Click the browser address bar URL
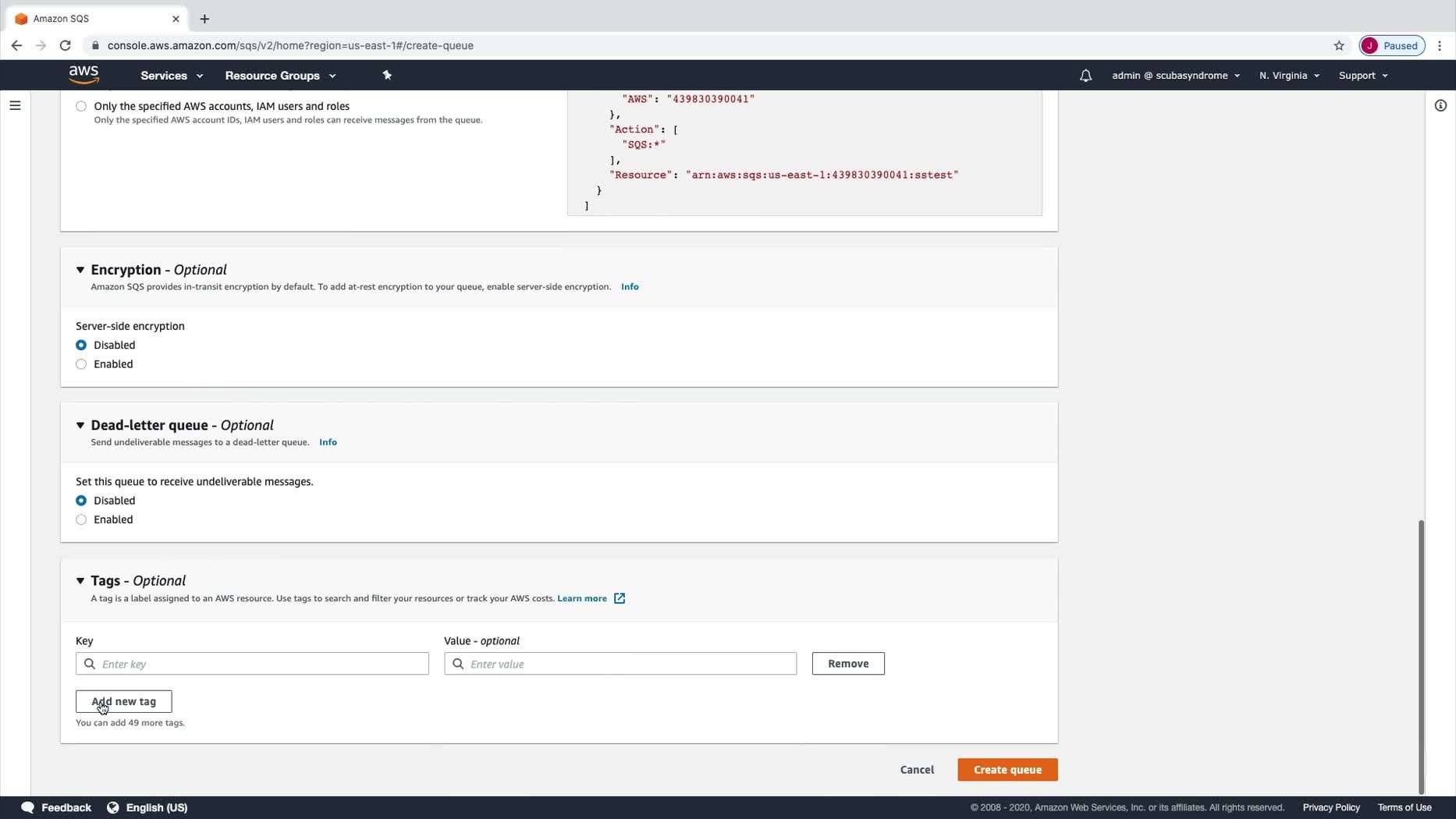Image resolution: width=1456 pixels, height=819 pixels. pos(290,45)
